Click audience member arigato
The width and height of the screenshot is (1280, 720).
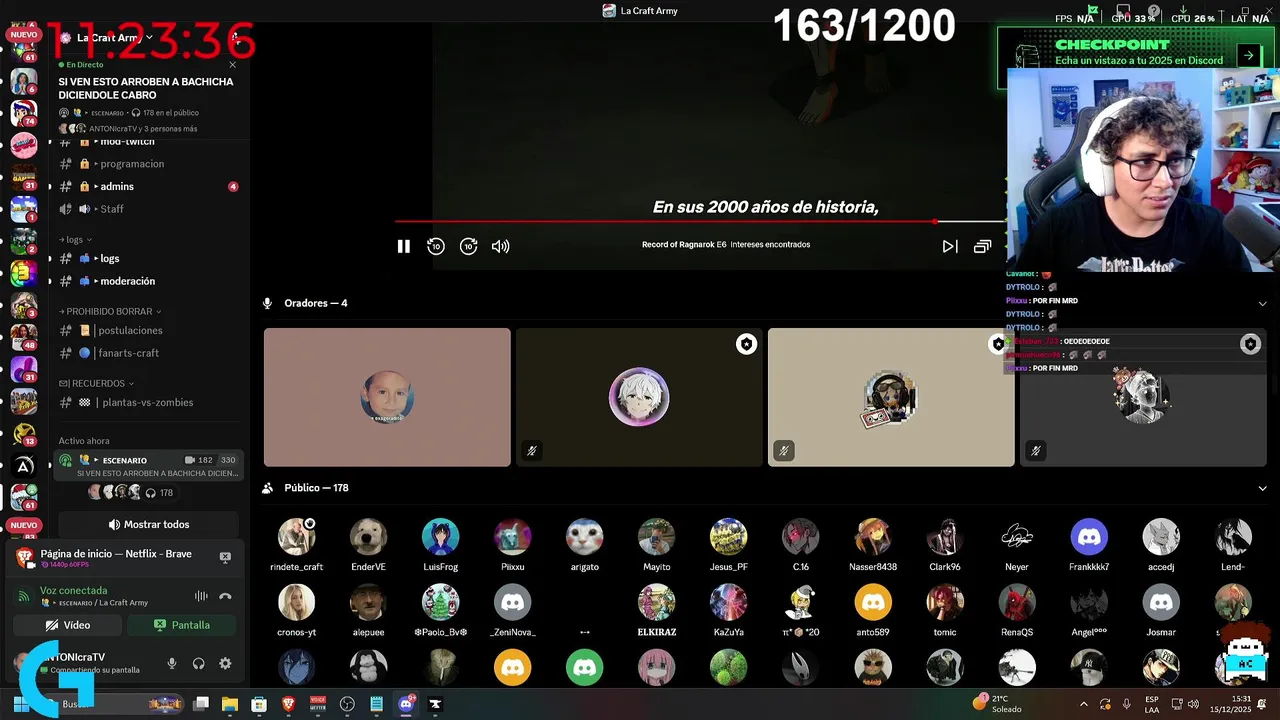(x=585, y=545)
